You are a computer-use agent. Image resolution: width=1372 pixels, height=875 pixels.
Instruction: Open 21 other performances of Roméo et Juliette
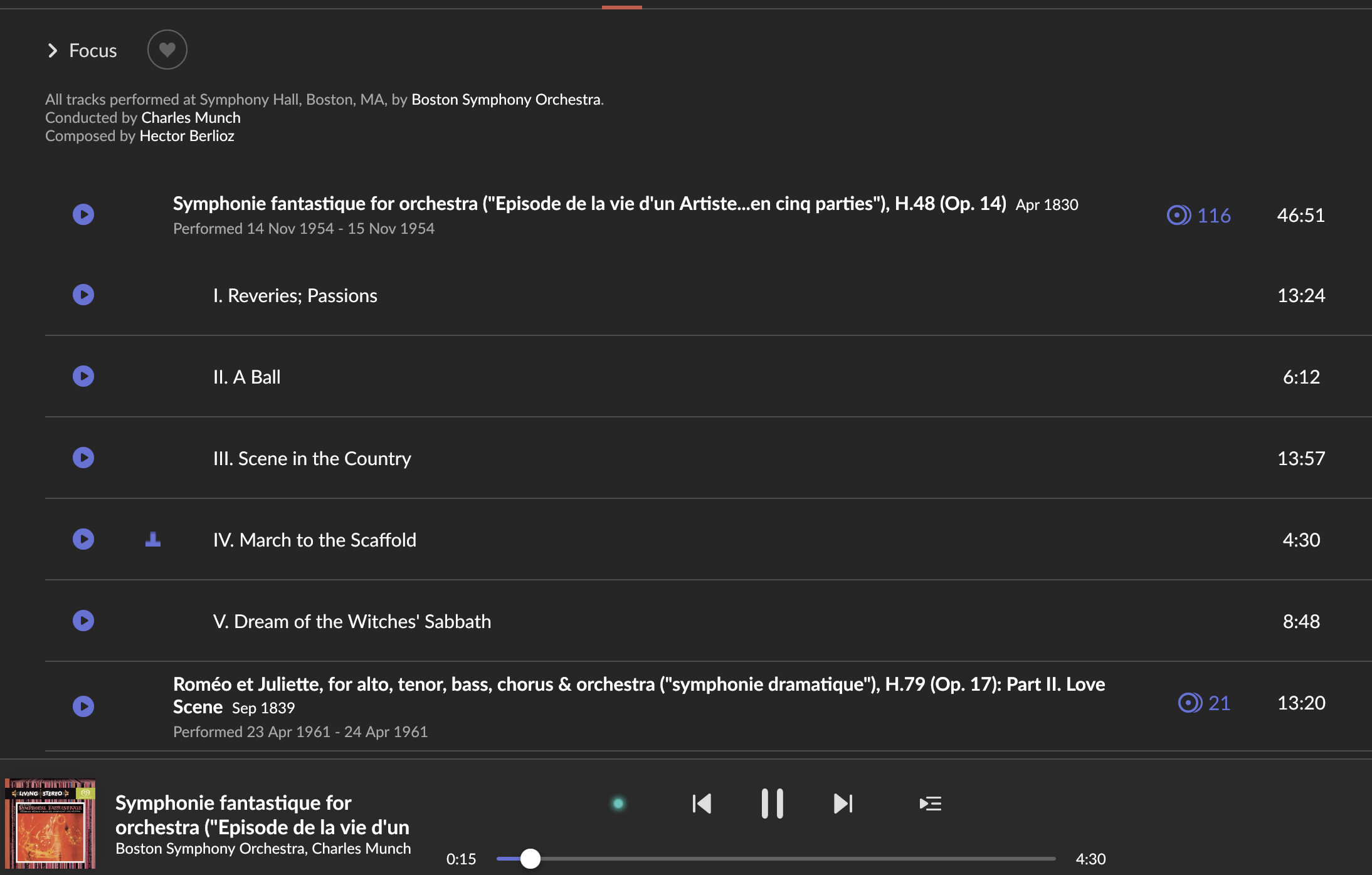[x=1204, y=703]
